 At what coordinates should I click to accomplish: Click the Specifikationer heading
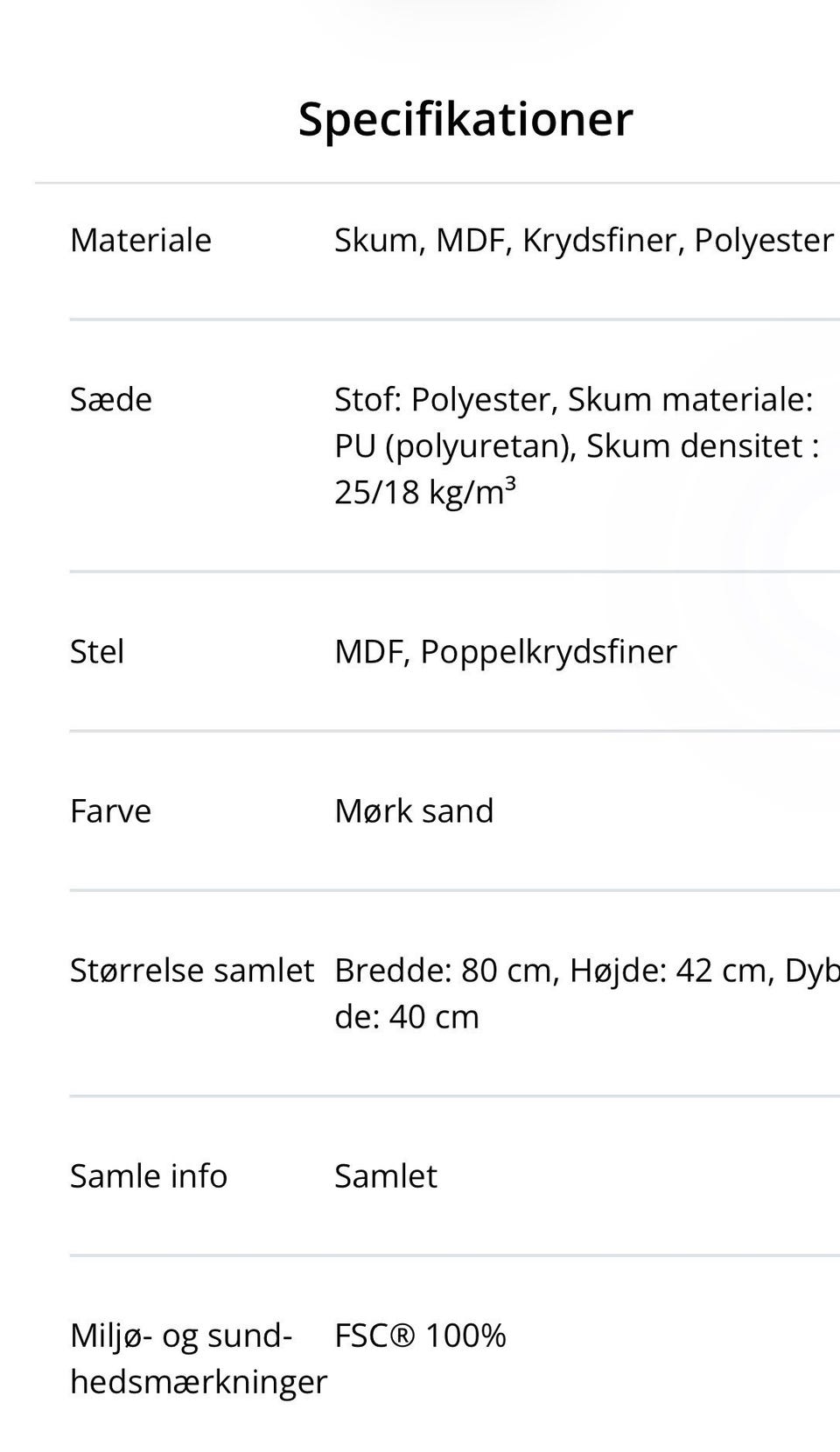[465, 119]
